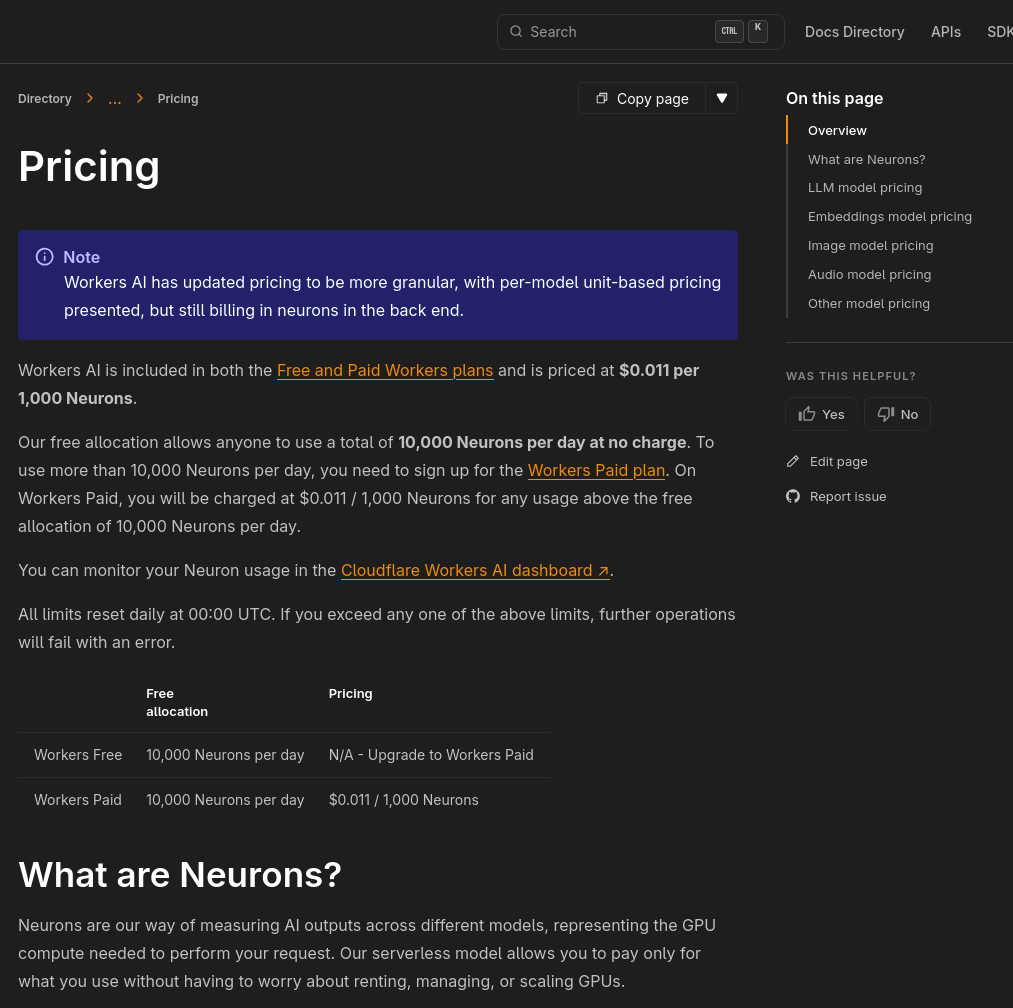Click the Copy page button

(642, 98)
